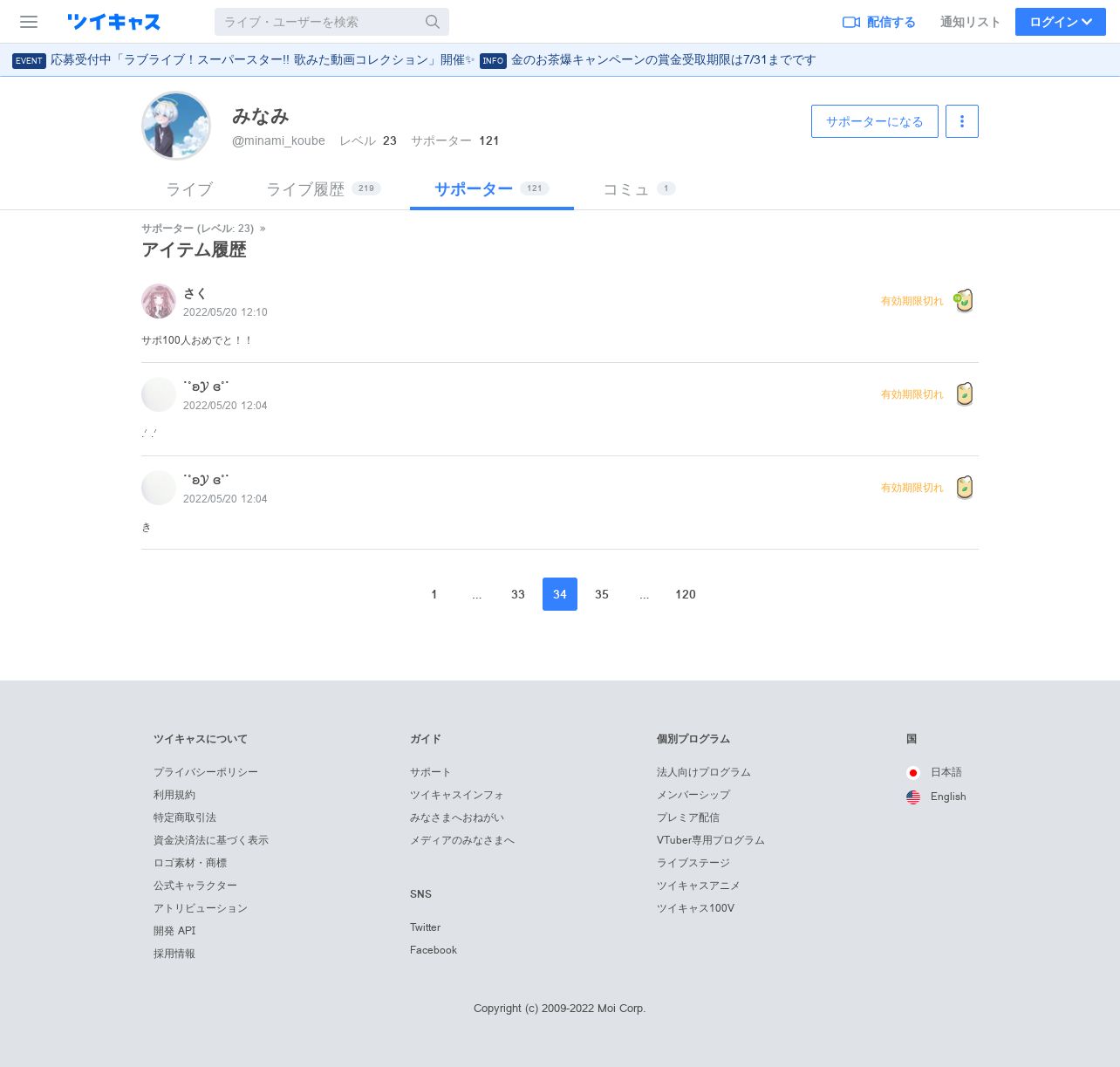Click the blank avatar in the き message row
The image size is (1120, 1067).
coord(159,488)
